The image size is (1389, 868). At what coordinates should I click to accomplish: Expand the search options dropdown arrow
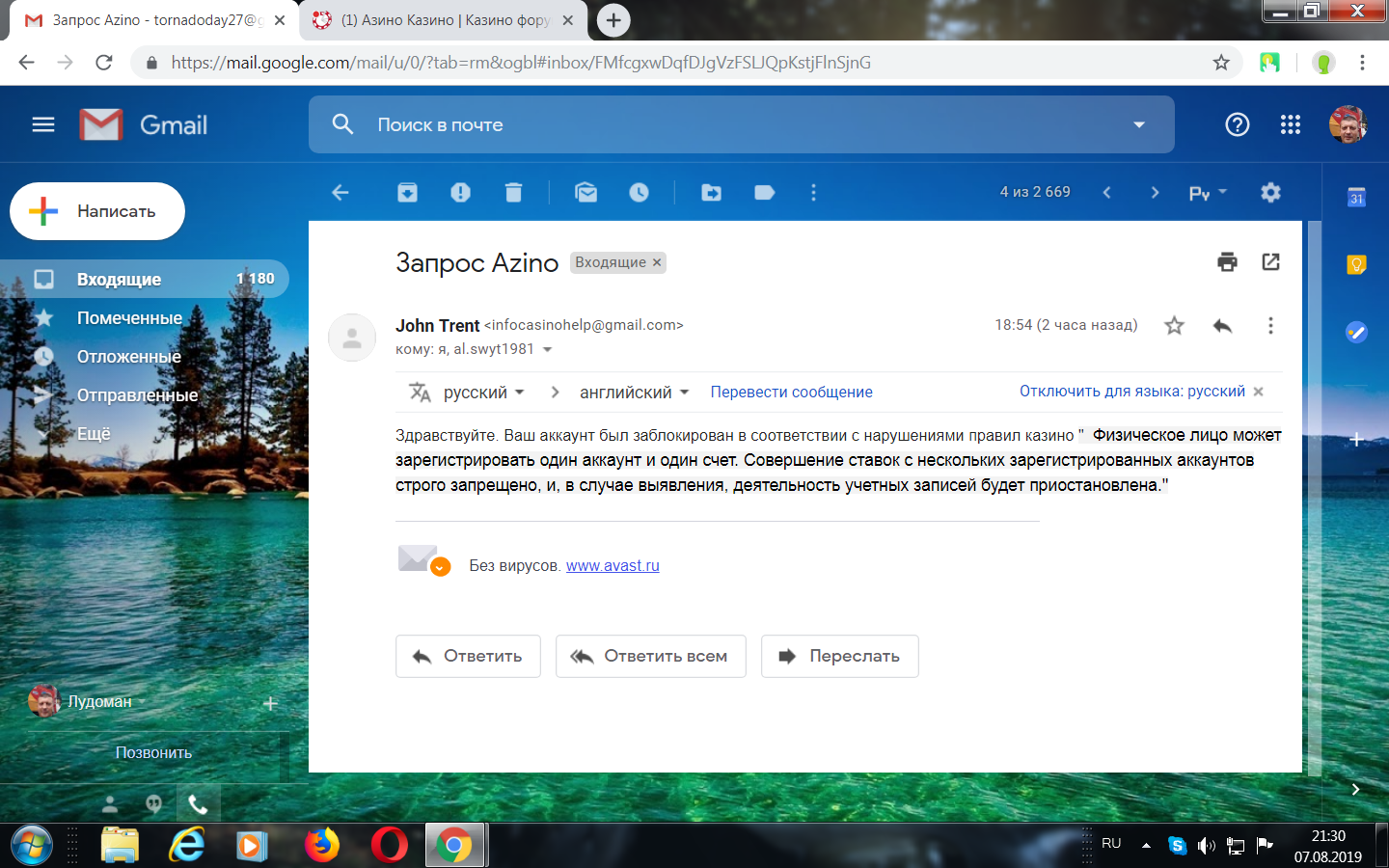coord(1139,124)
